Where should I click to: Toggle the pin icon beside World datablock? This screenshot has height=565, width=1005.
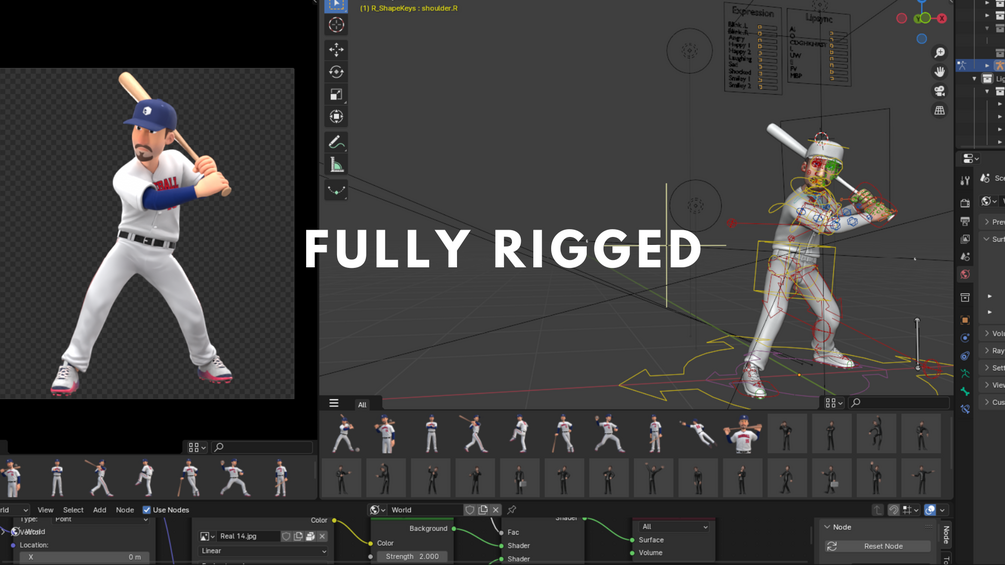tap(511, 510)
